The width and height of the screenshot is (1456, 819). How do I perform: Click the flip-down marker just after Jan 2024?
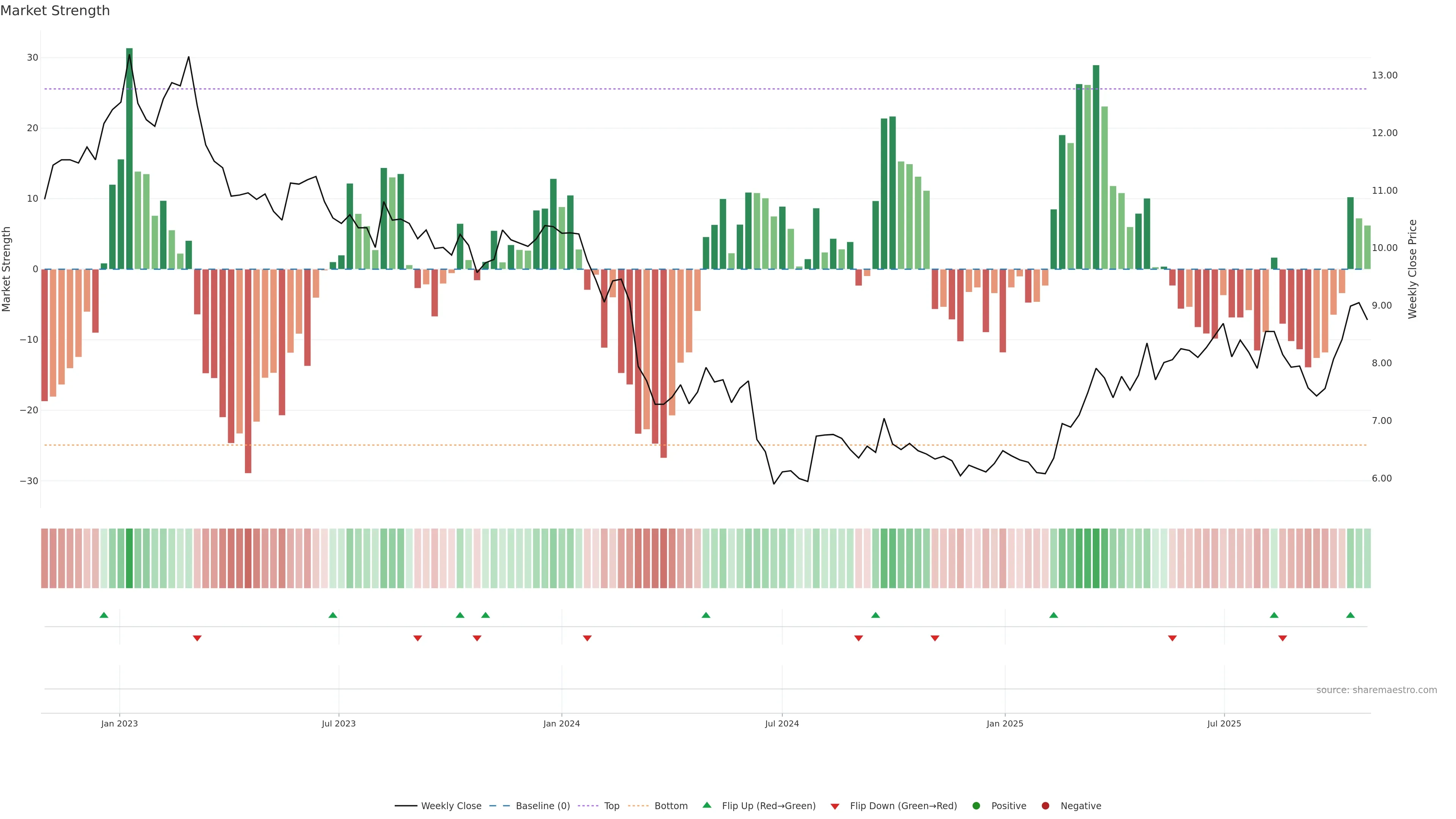587,638
